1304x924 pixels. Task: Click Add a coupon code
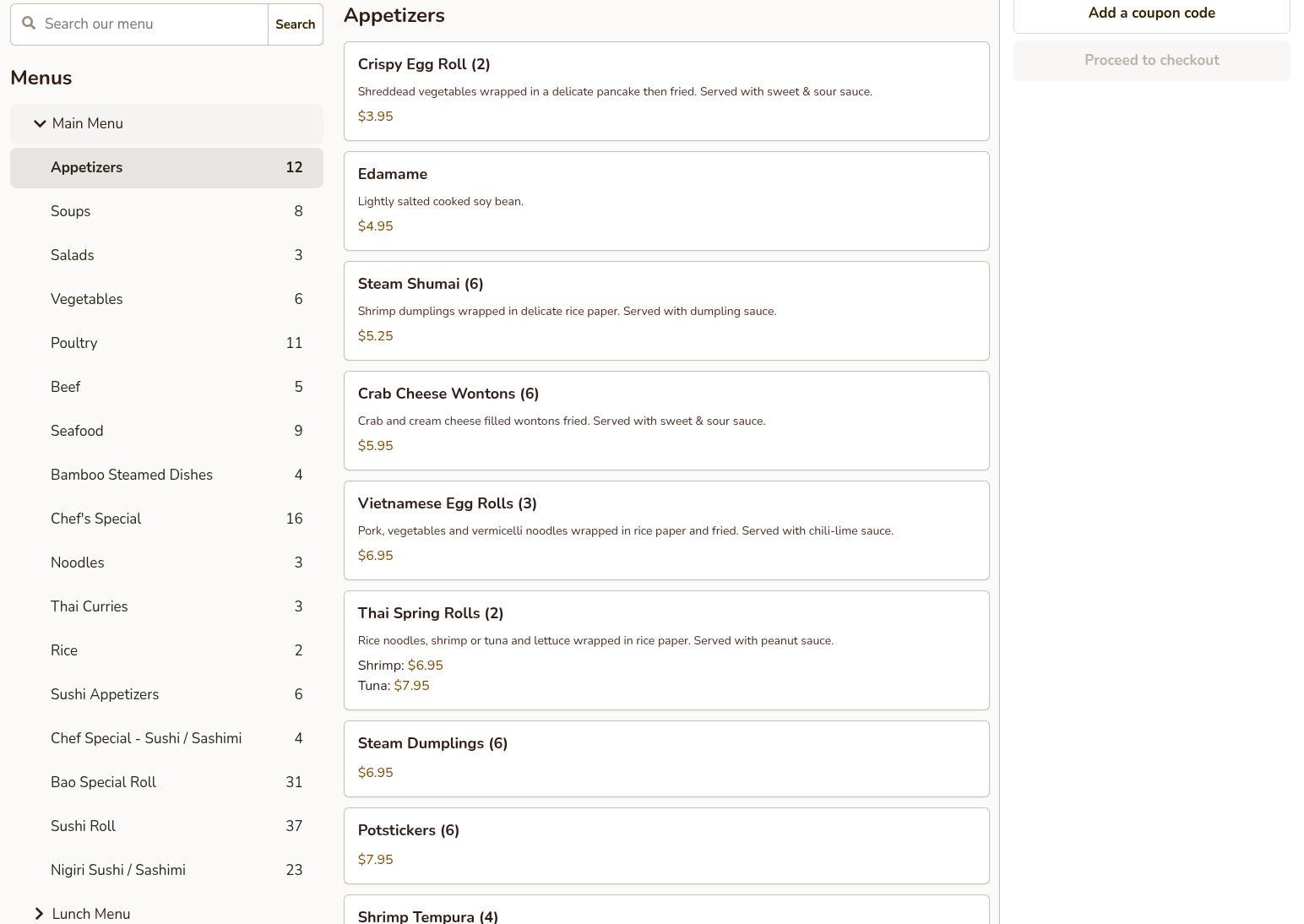click(x=1151, y=14)
